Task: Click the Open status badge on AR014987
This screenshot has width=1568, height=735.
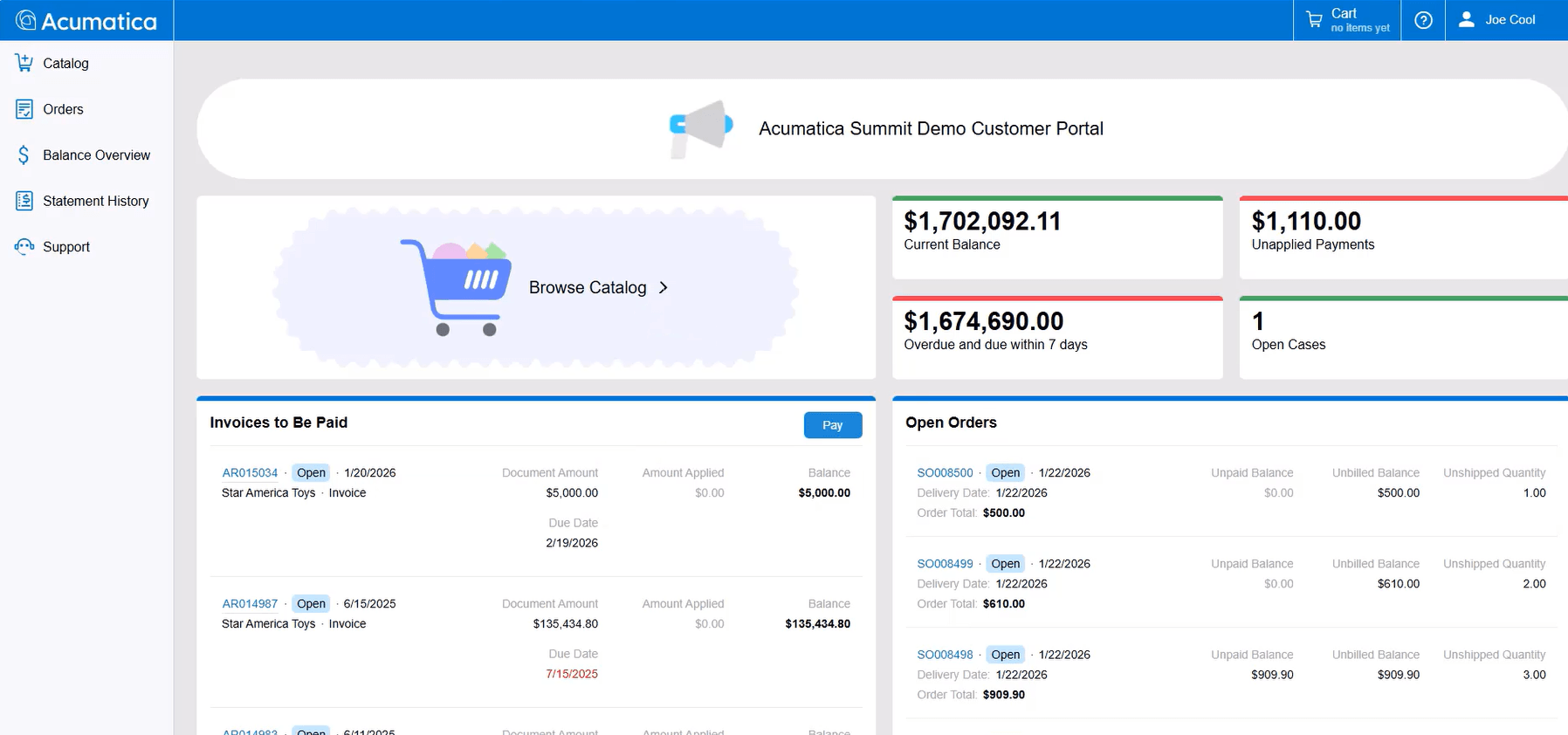Action: click(311, 603)
